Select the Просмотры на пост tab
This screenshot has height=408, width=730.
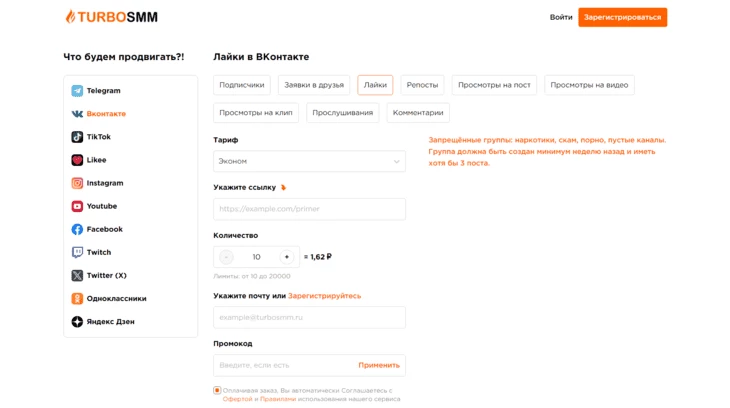494,85
